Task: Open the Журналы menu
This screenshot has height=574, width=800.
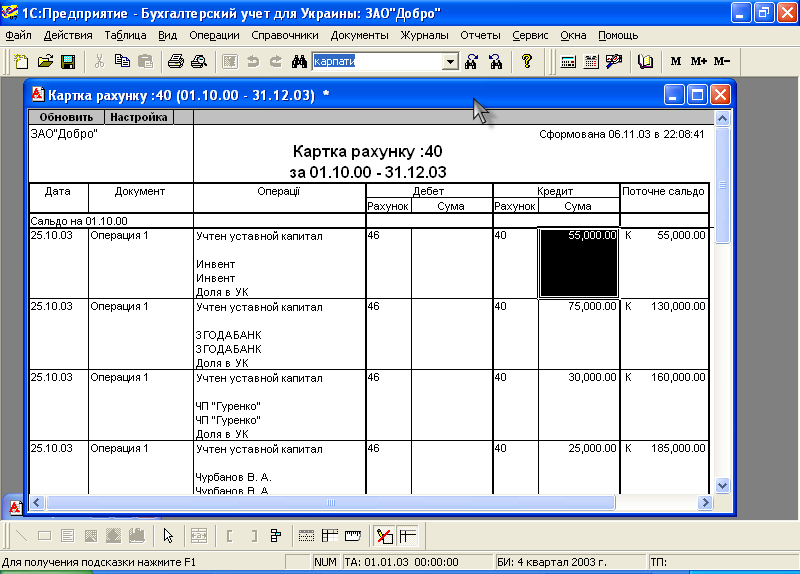Action: click(x=424, y=35)
